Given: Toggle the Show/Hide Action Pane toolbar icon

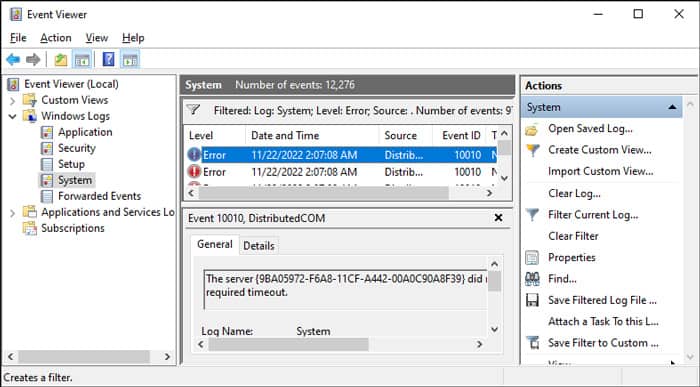Looking at the screenshot, I should 130,59.
